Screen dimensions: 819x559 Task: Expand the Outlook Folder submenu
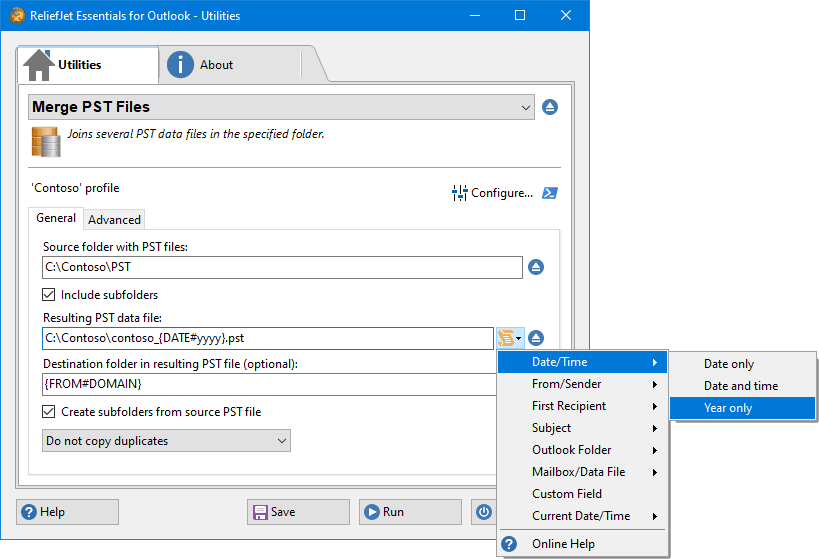point(582,450)
